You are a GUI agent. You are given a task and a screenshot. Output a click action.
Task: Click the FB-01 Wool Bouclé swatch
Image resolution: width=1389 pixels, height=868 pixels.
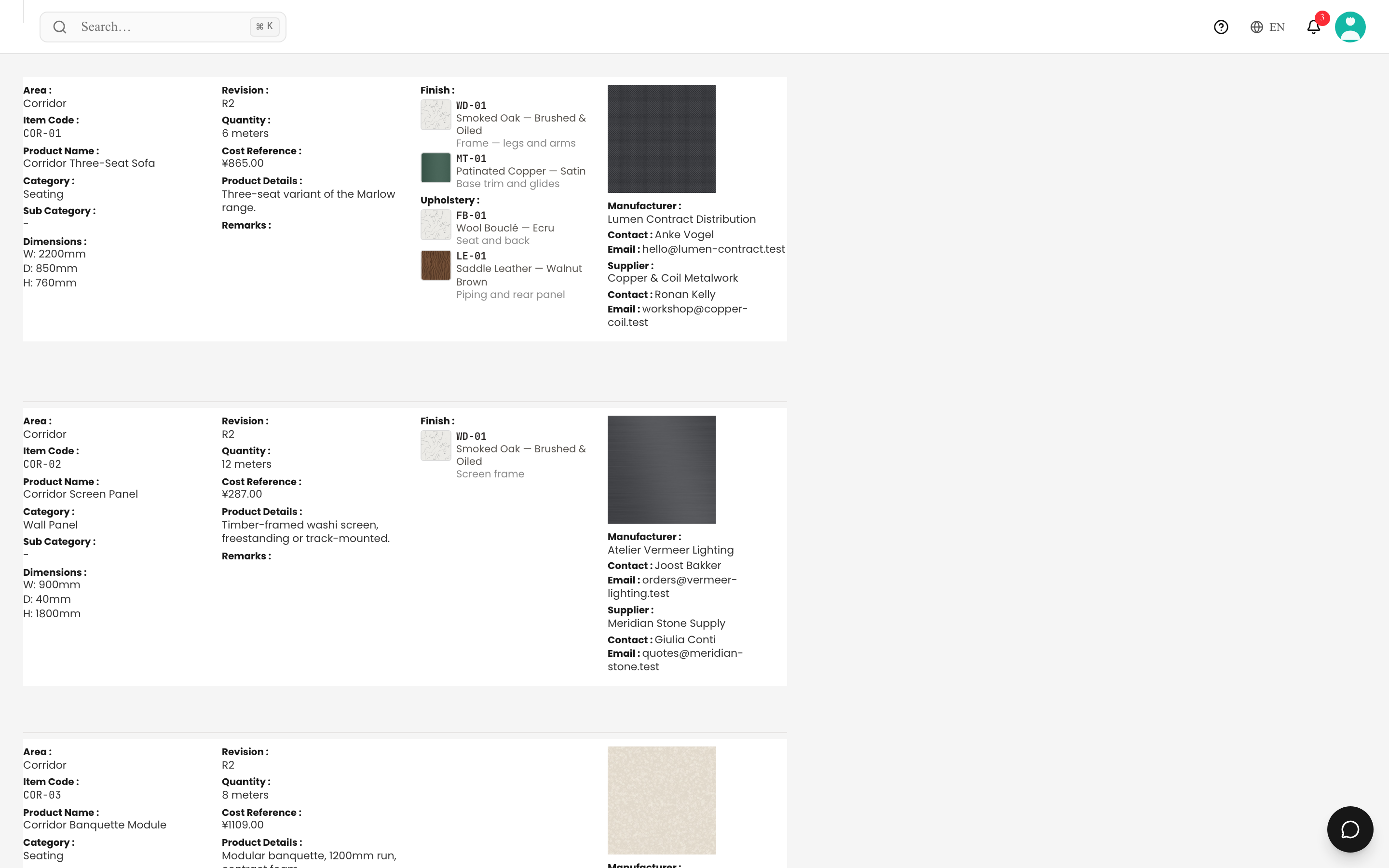436,224
